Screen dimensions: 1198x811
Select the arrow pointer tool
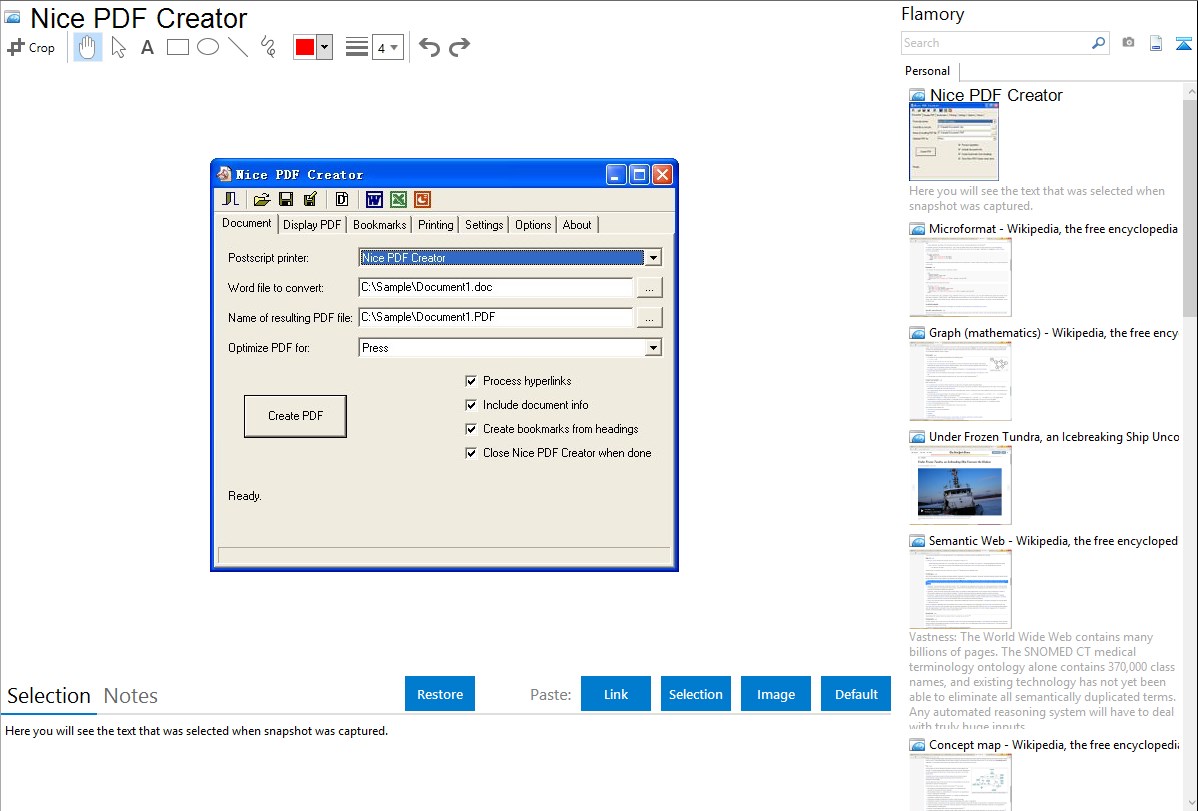pos(118,47)
